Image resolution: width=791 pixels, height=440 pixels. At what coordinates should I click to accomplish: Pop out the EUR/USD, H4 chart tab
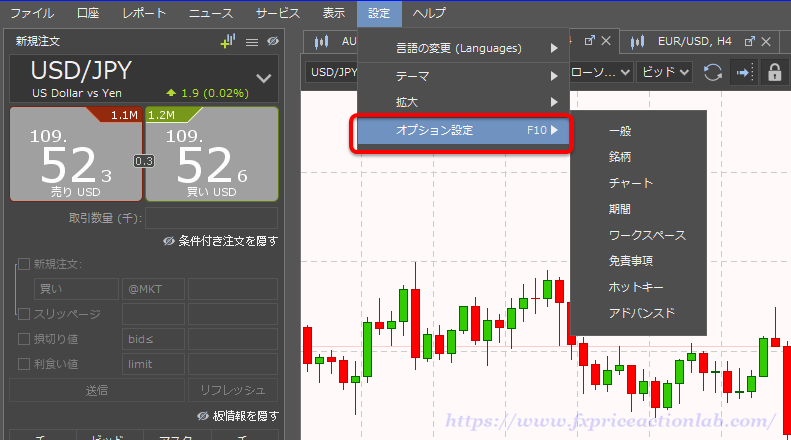[746, 41]
